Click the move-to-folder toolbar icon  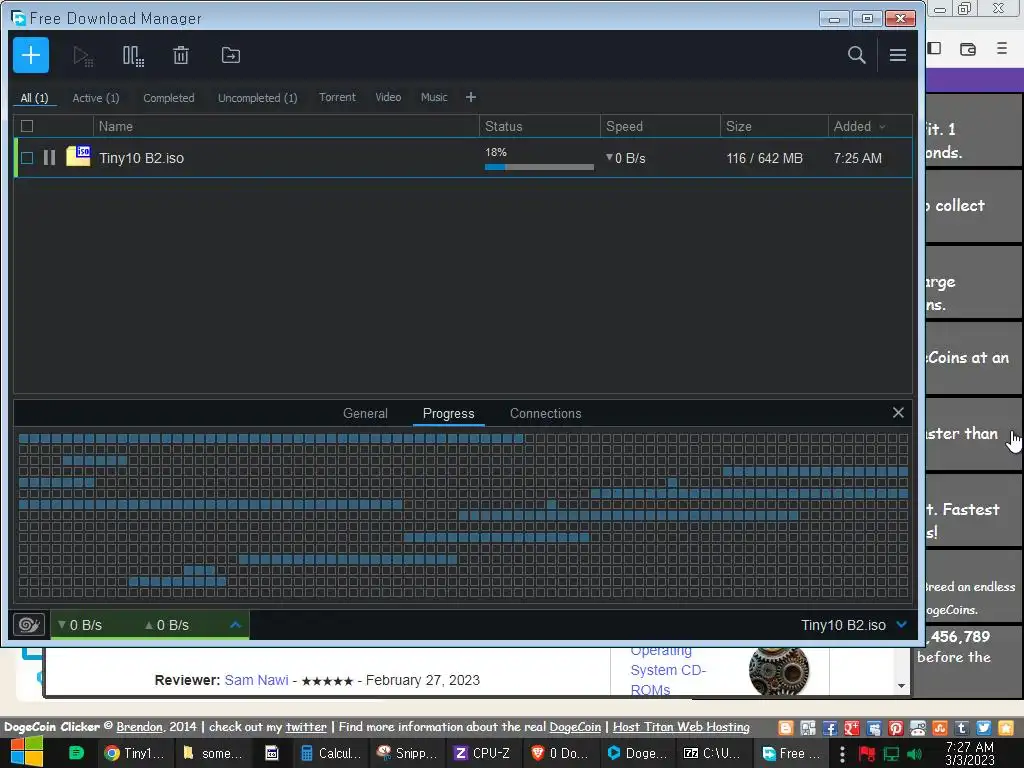[x=231, y=55]
